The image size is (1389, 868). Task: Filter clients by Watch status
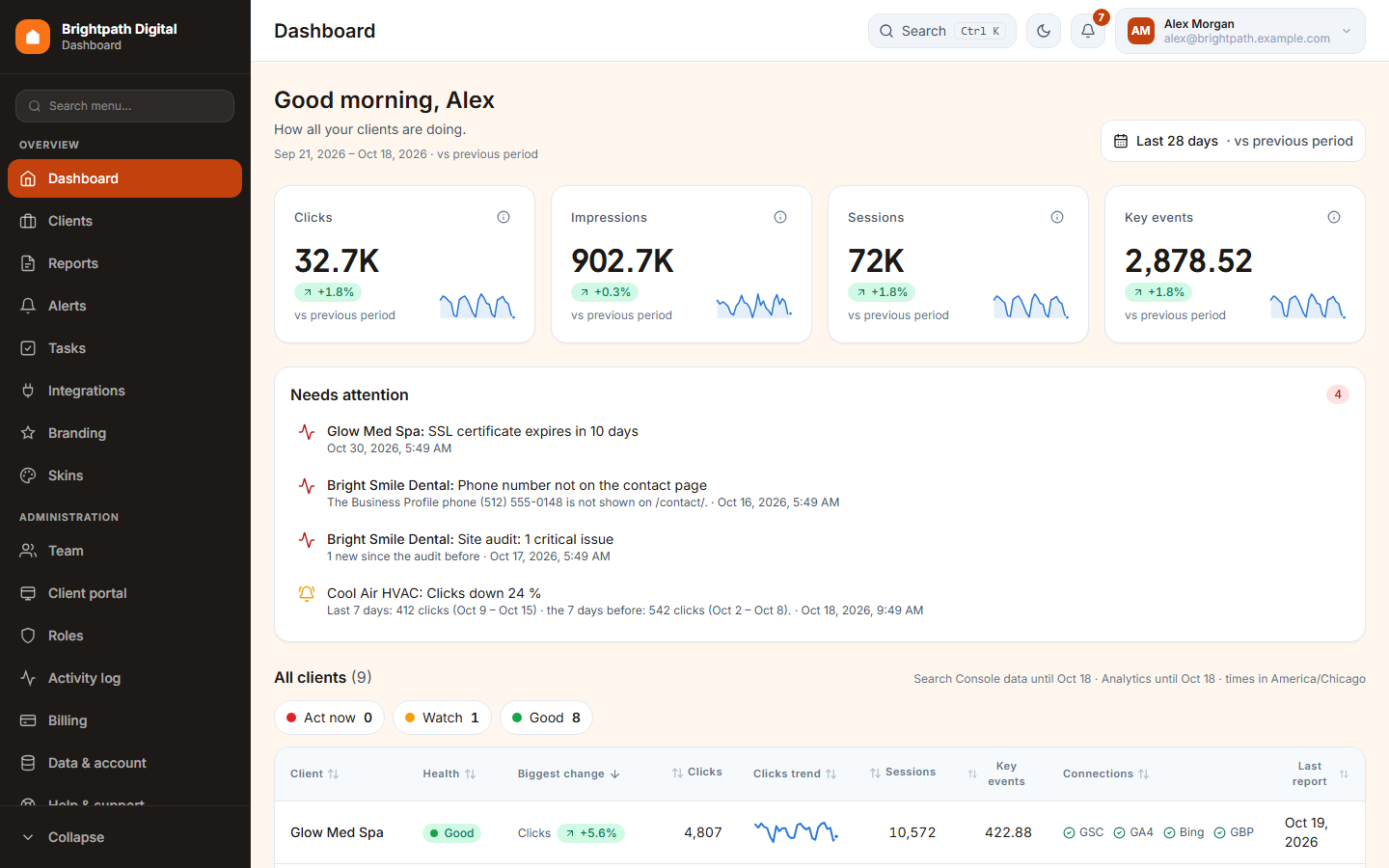tap(442, 718)
